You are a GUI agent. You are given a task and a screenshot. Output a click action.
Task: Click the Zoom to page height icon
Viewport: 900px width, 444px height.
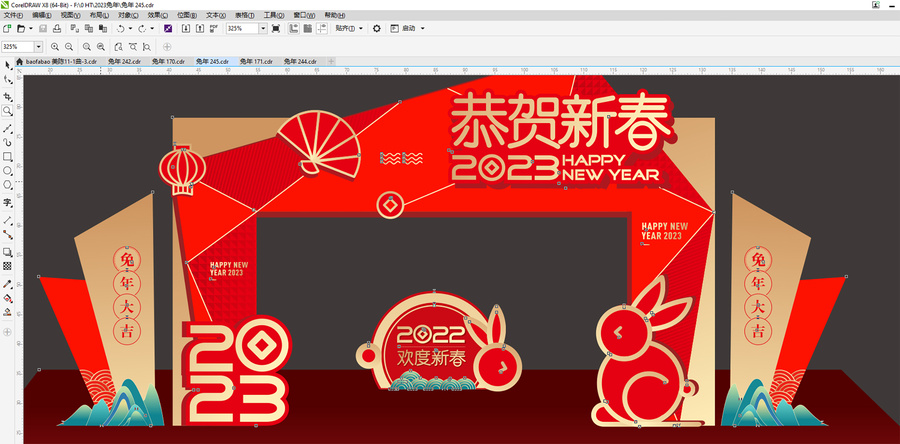pos(146,46)
